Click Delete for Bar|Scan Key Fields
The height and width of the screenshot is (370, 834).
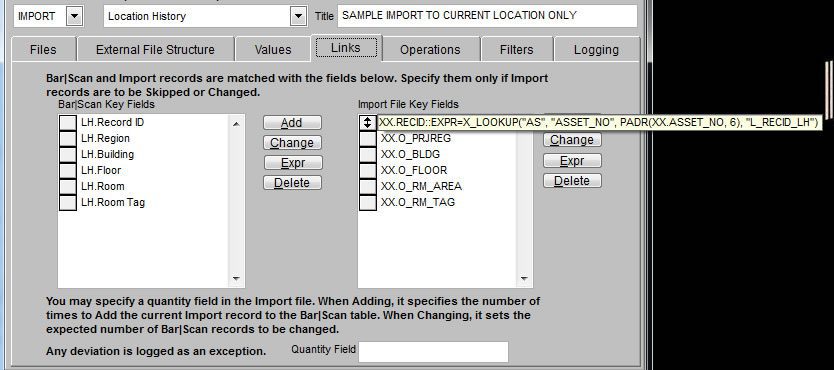click(x=292, y=183)
